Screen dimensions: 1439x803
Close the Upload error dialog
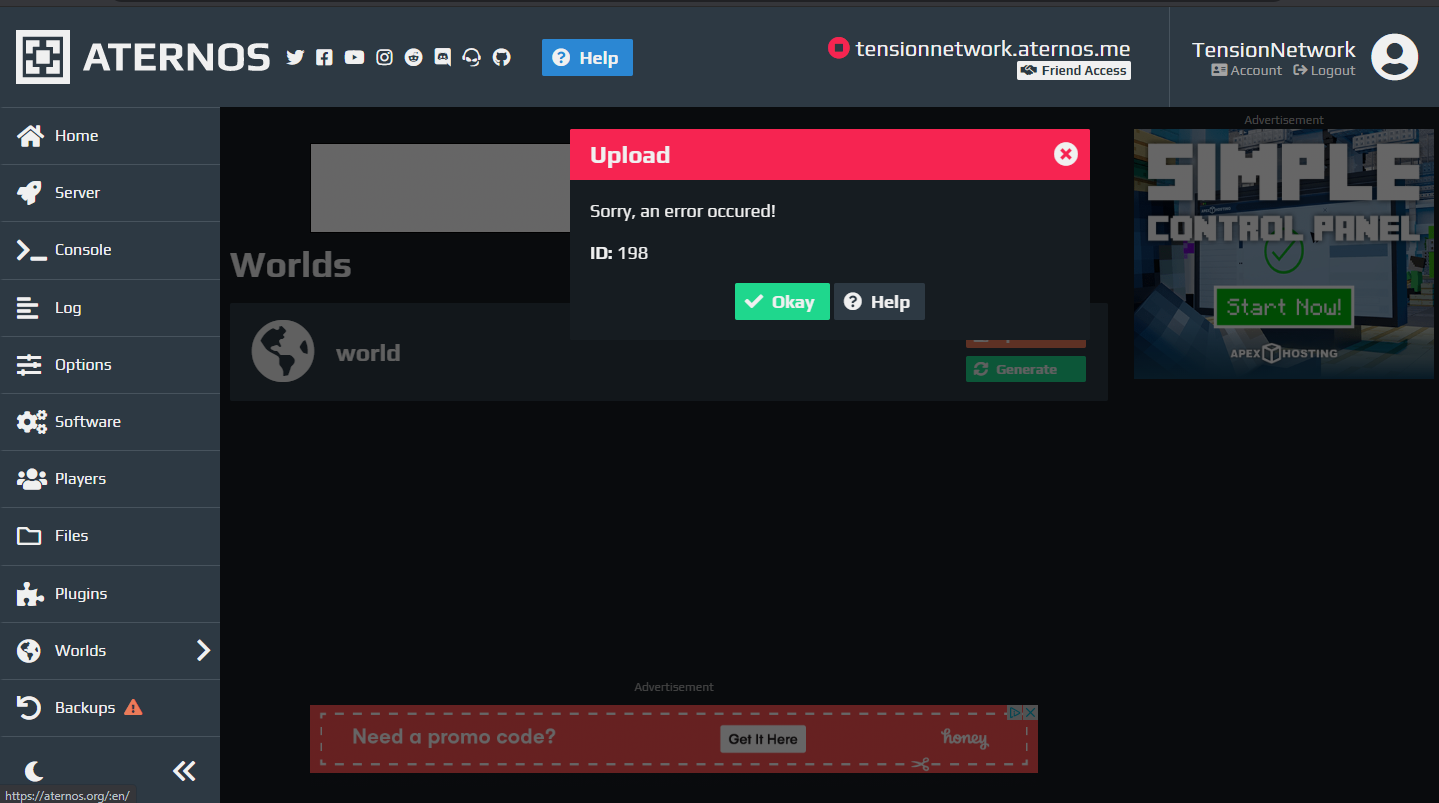click(x=1065, y=154)
